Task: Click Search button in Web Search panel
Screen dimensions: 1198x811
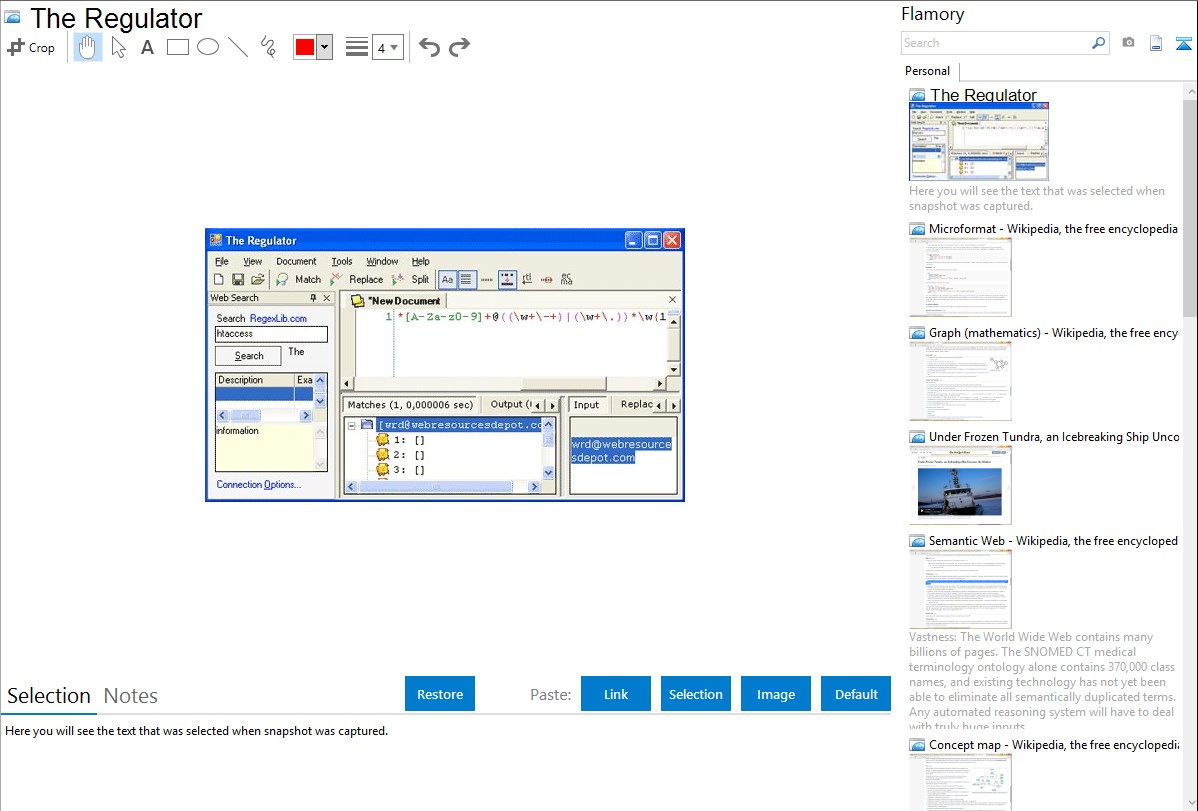Action: coord(248,355)
